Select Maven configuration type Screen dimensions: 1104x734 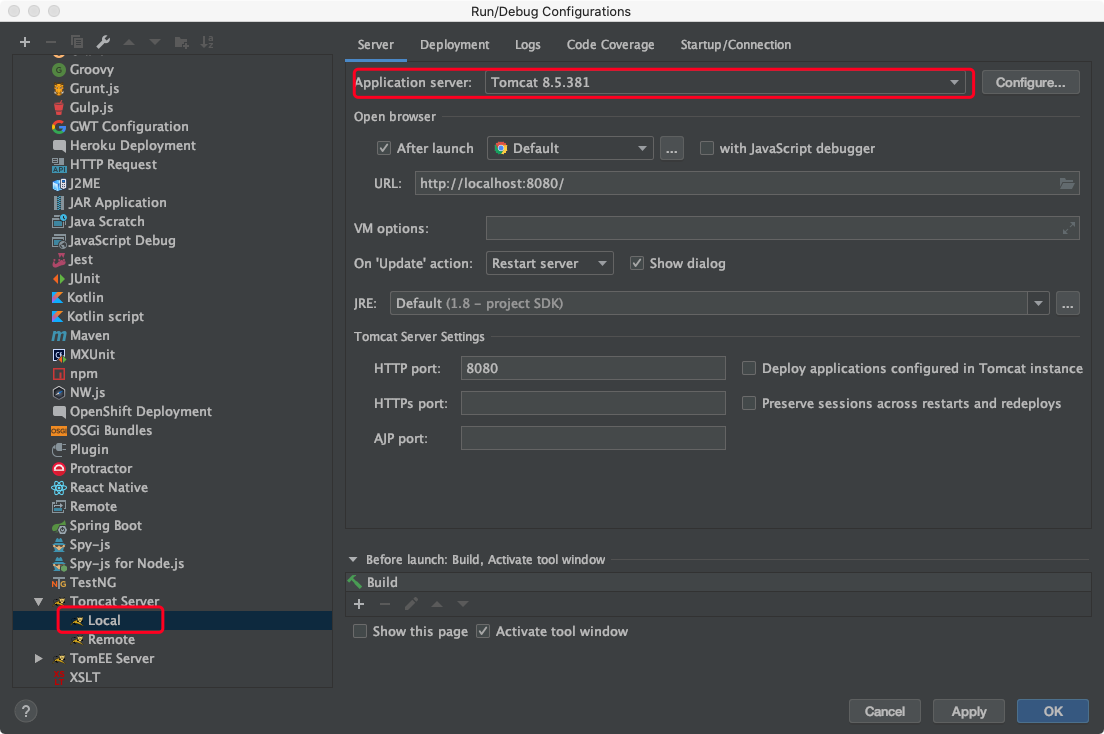[89, 336]
